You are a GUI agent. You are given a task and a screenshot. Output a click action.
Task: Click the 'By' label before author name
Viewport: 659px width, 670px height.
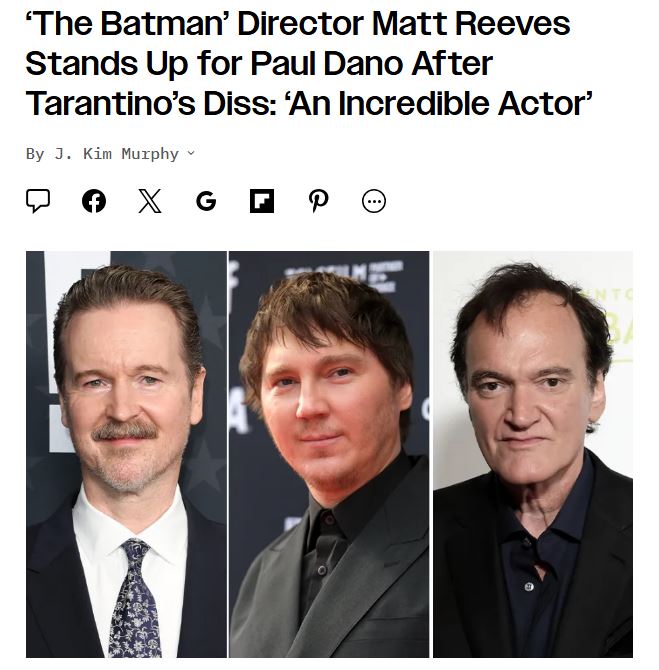pos(35,154)
